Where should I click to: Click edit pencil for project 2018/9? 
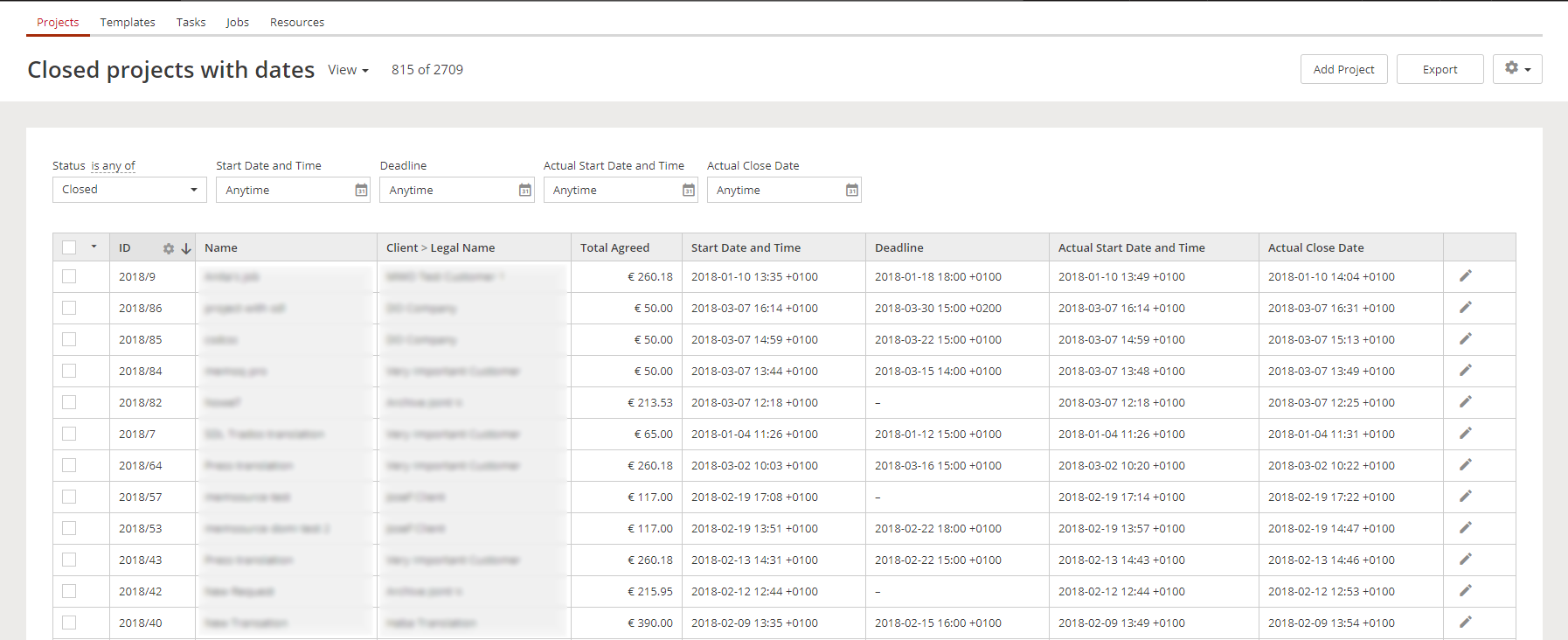pyautogui.click(x=1466, y=276)
